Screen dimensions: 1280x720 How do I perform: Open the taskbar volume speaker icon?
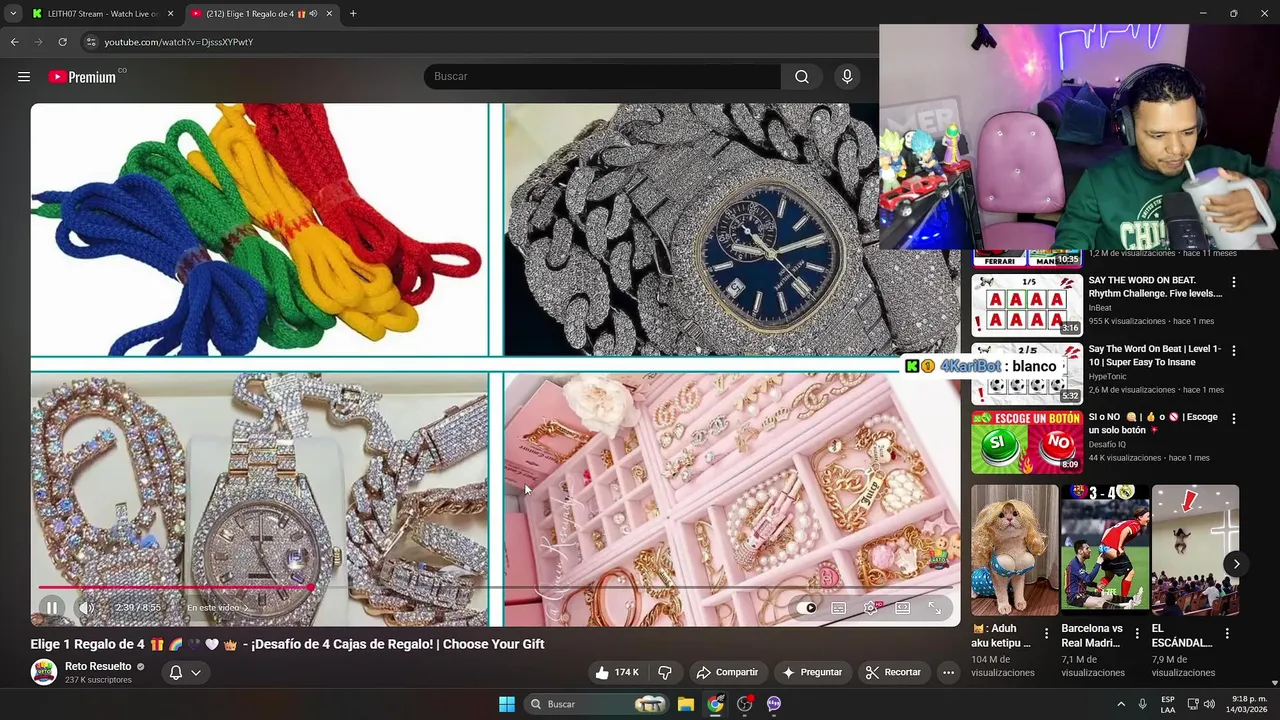[1210, 704]
